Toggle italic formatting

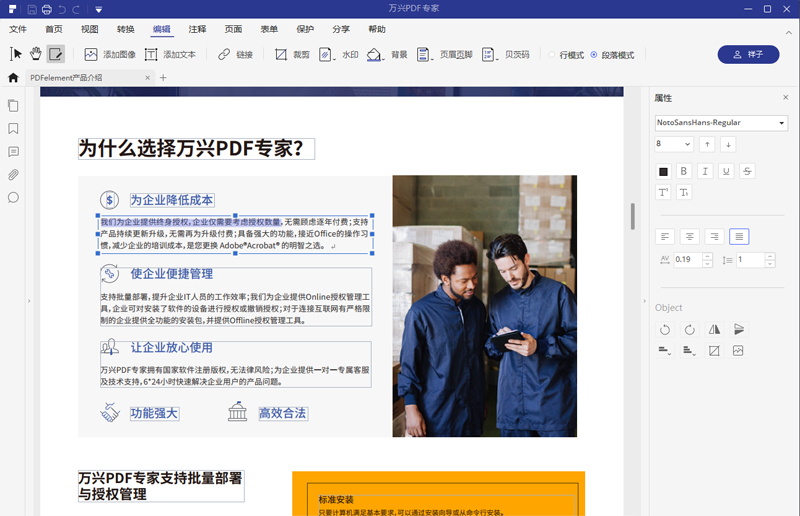click(x=705, y=171)
